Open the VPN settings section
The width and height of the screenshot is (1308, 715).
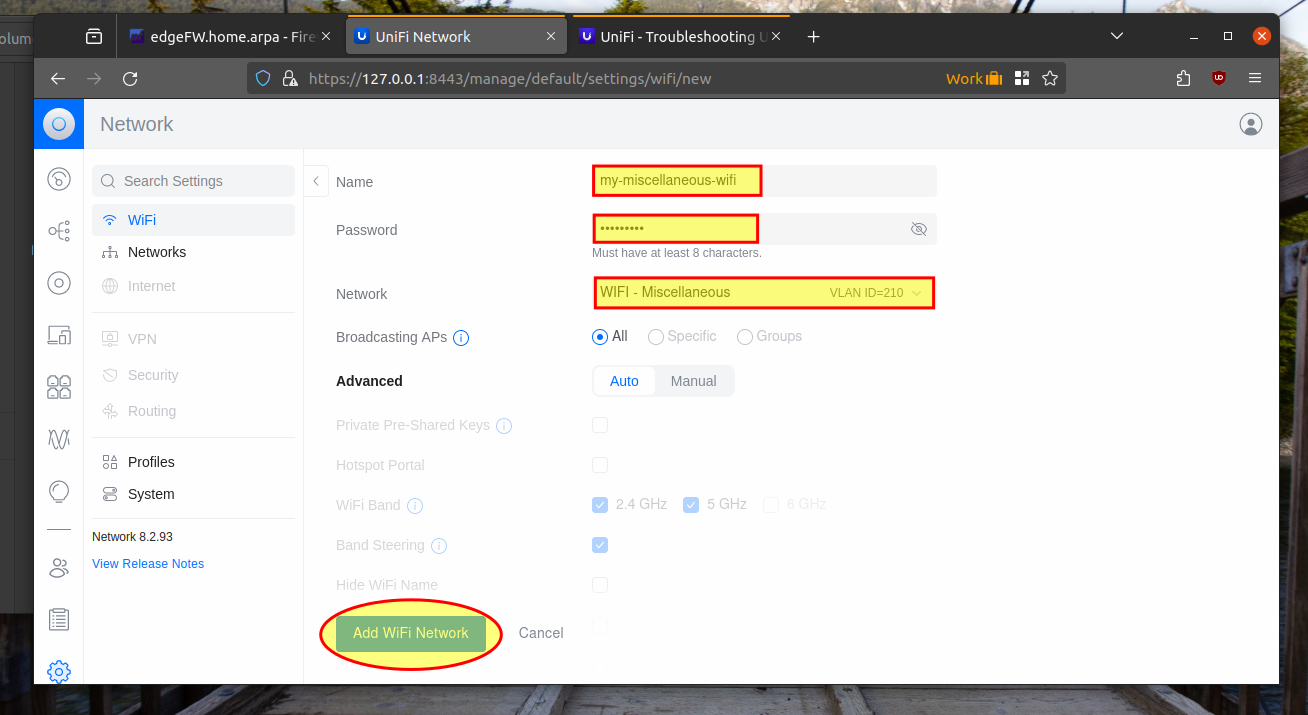pos(193,339)
